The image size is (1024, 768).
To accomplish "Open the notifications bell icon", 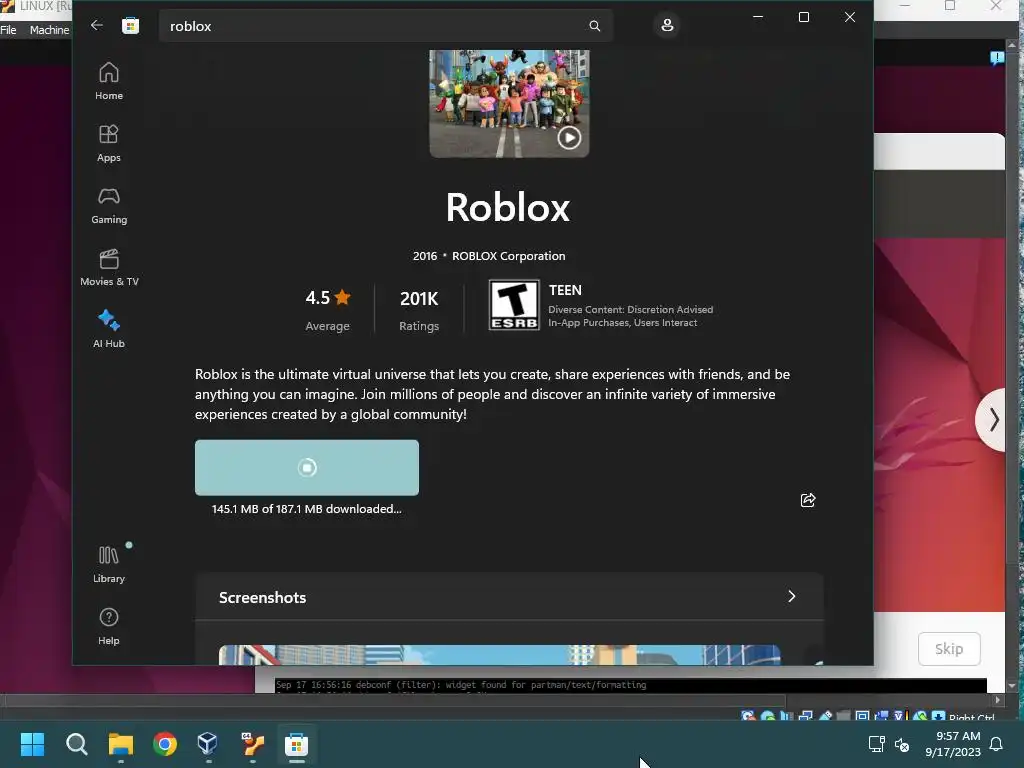I will pos(997,744).
